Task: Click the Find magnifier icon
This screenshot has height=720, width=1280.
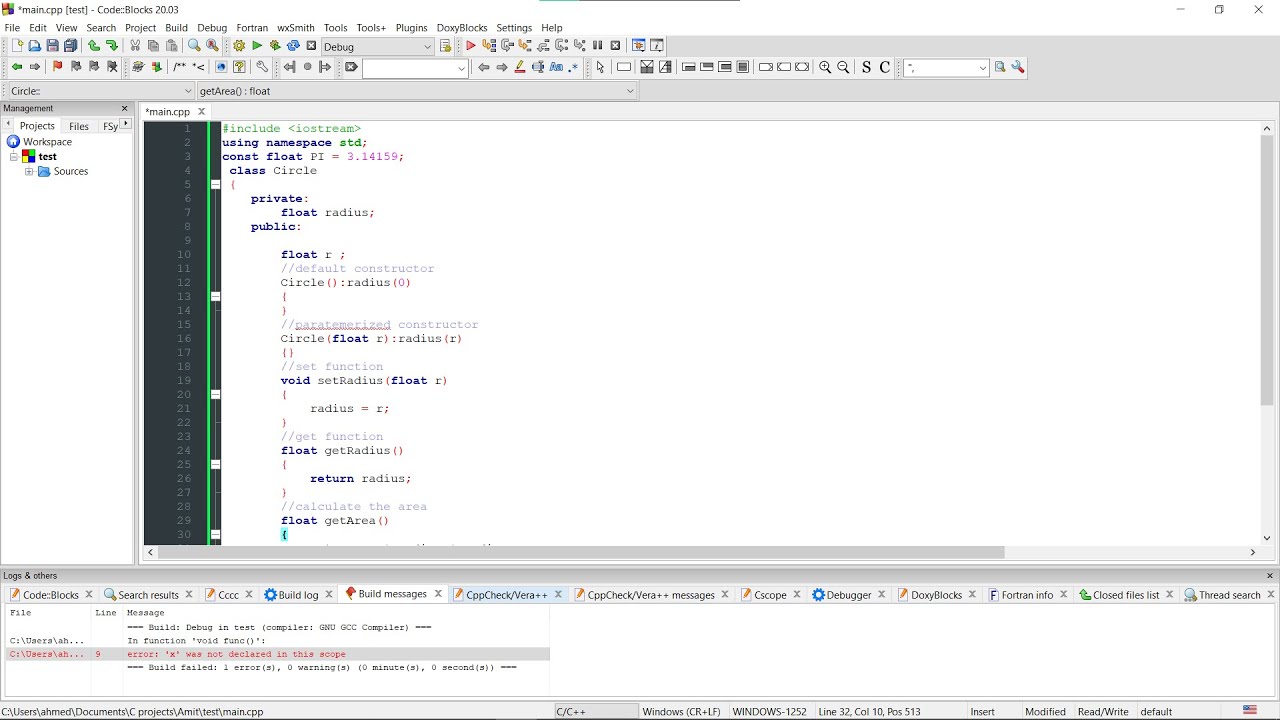Action: coord(194,46)
